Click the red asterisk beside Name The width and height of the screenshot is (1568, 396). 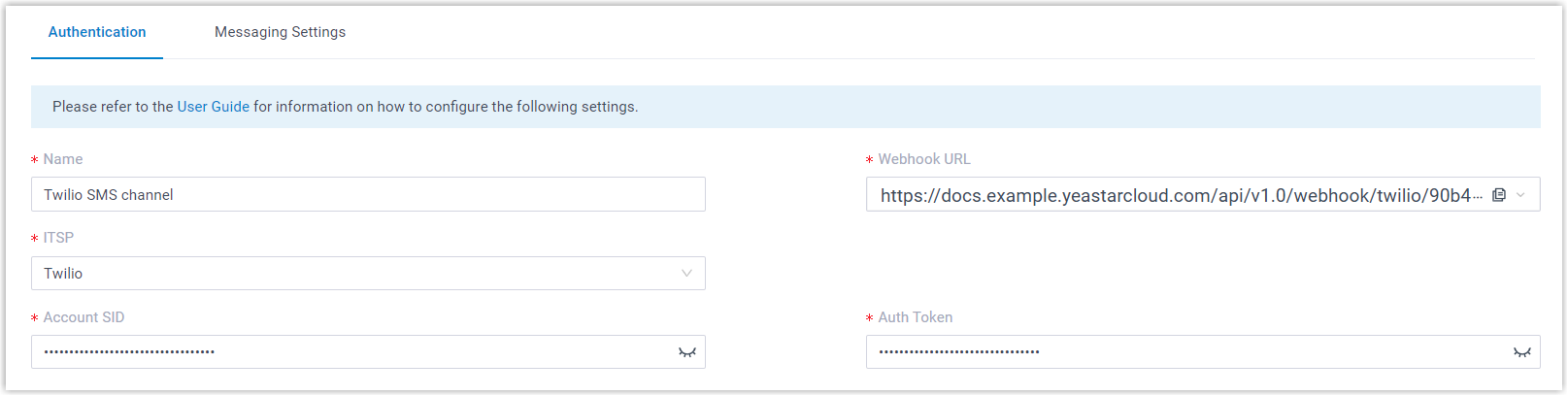(x=35, y=160)
